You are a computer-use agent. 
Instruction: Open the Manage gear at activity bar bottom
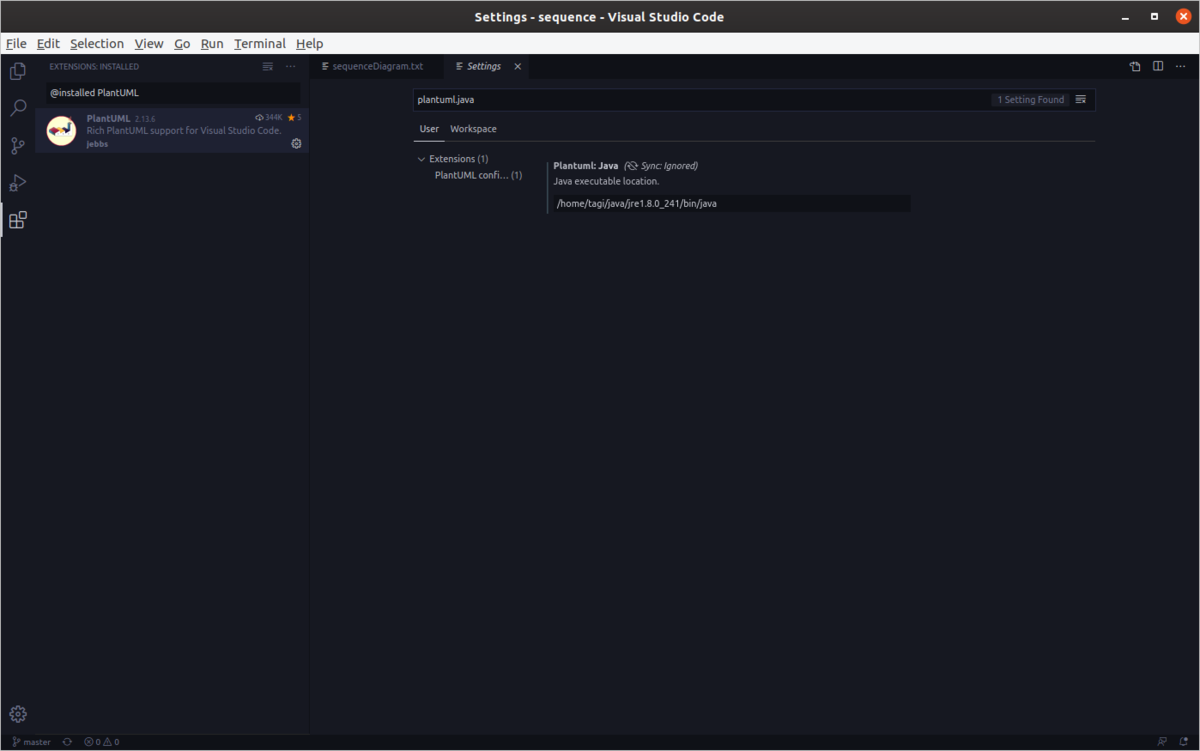pyautogui.click(x=18, y=714)
